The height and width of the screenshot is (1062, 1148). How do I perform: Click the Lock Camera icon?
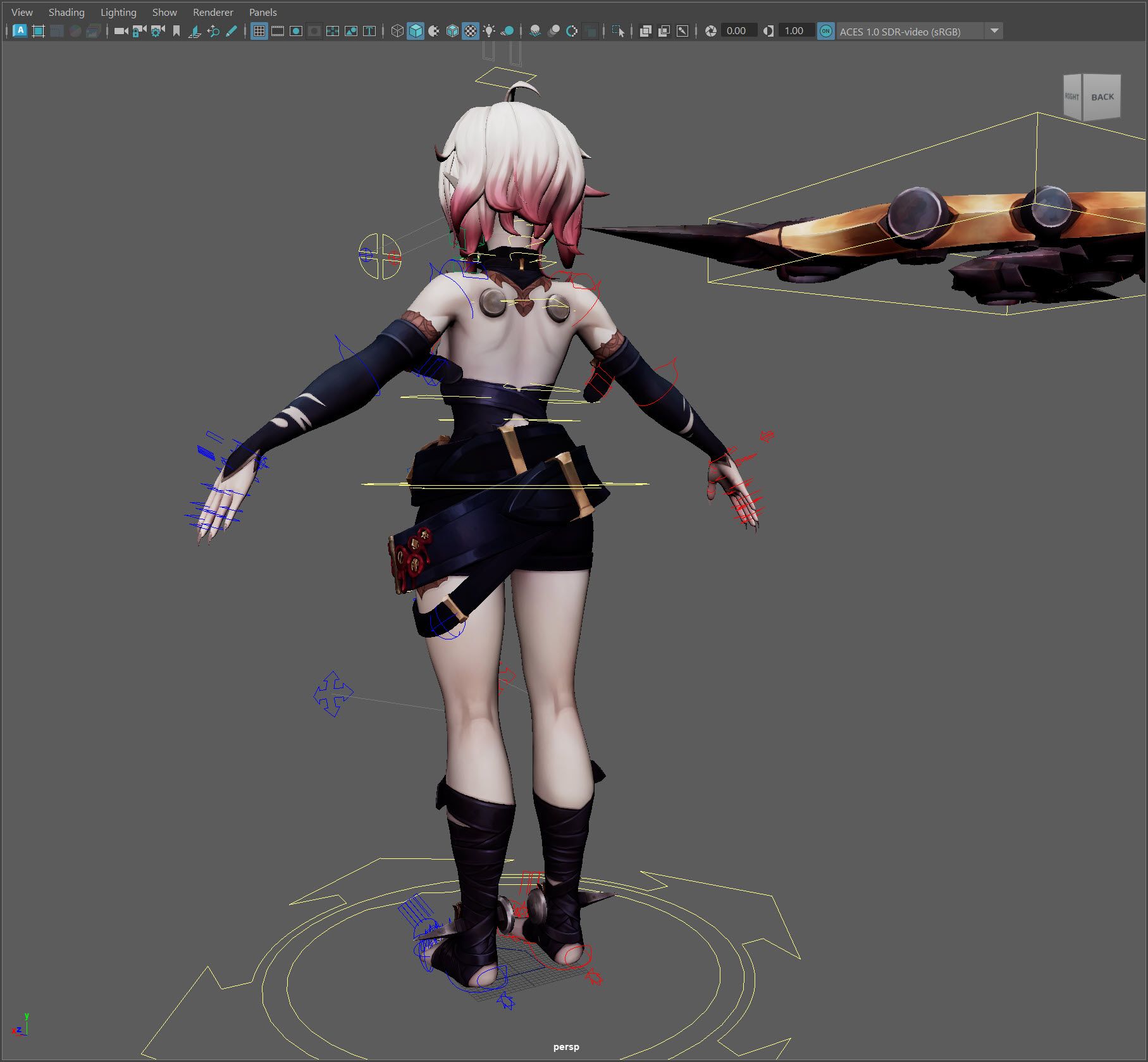(139, 31)
